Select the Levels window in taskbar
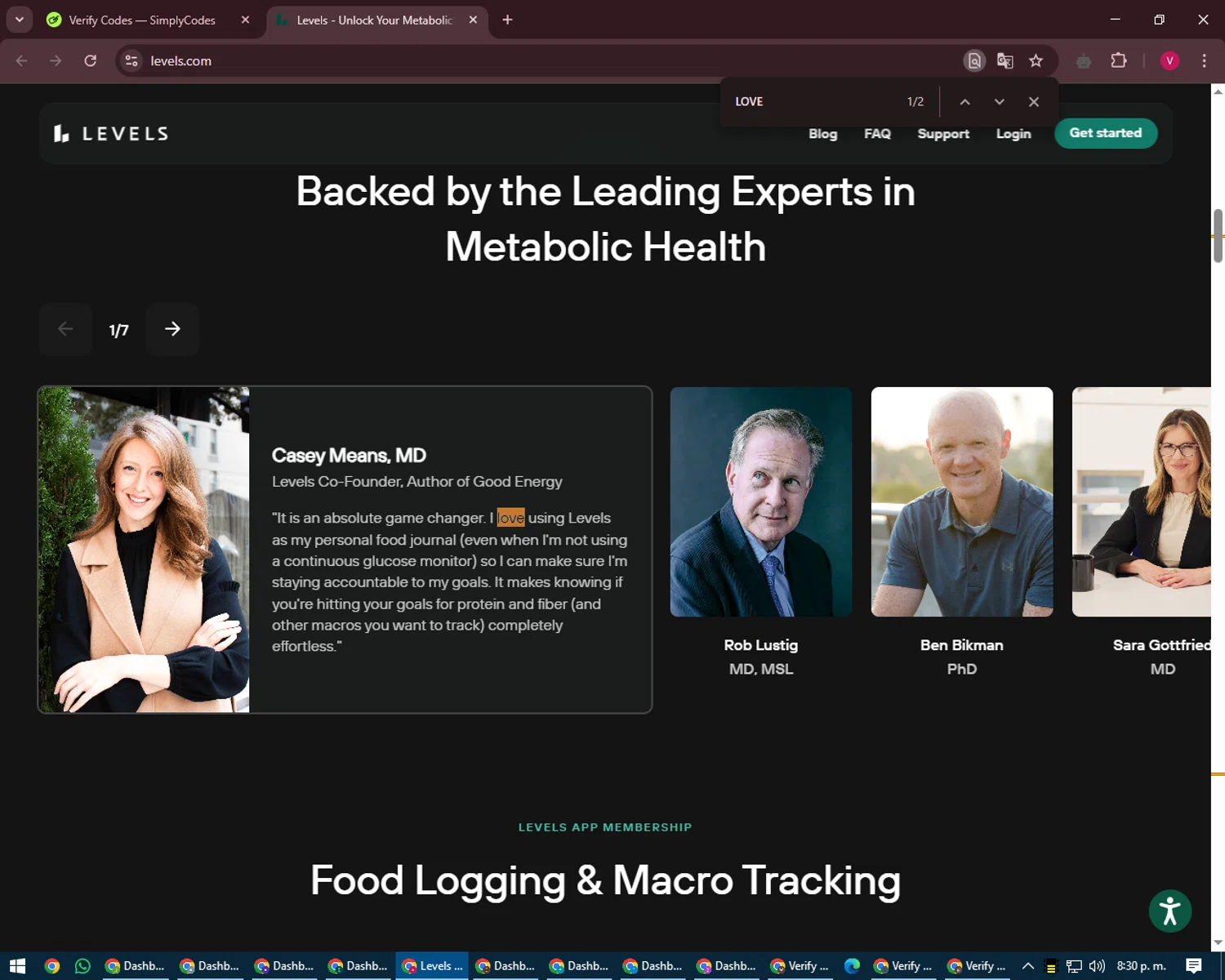The width and height of the screenshot is (1225, 980). (x=432, y=966)
